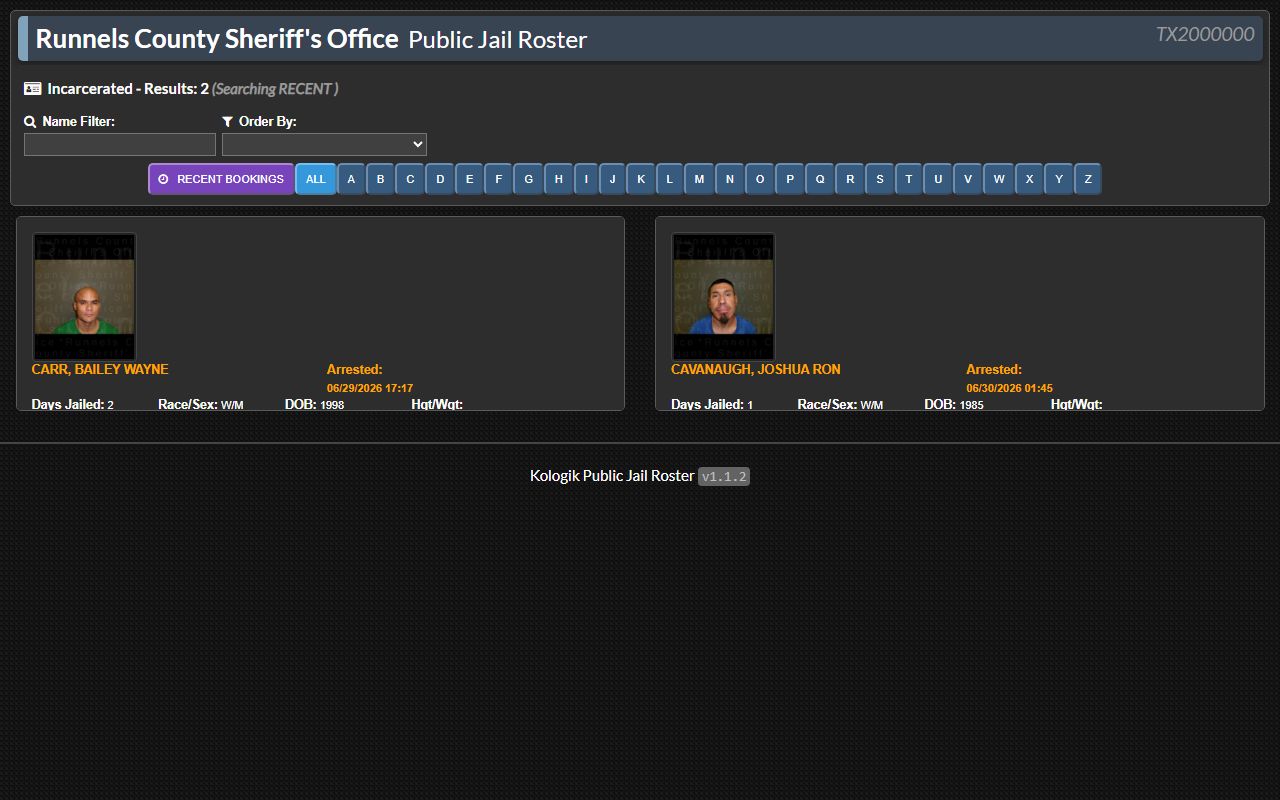Click the TX2000000 agency code

click(1205, 34)
